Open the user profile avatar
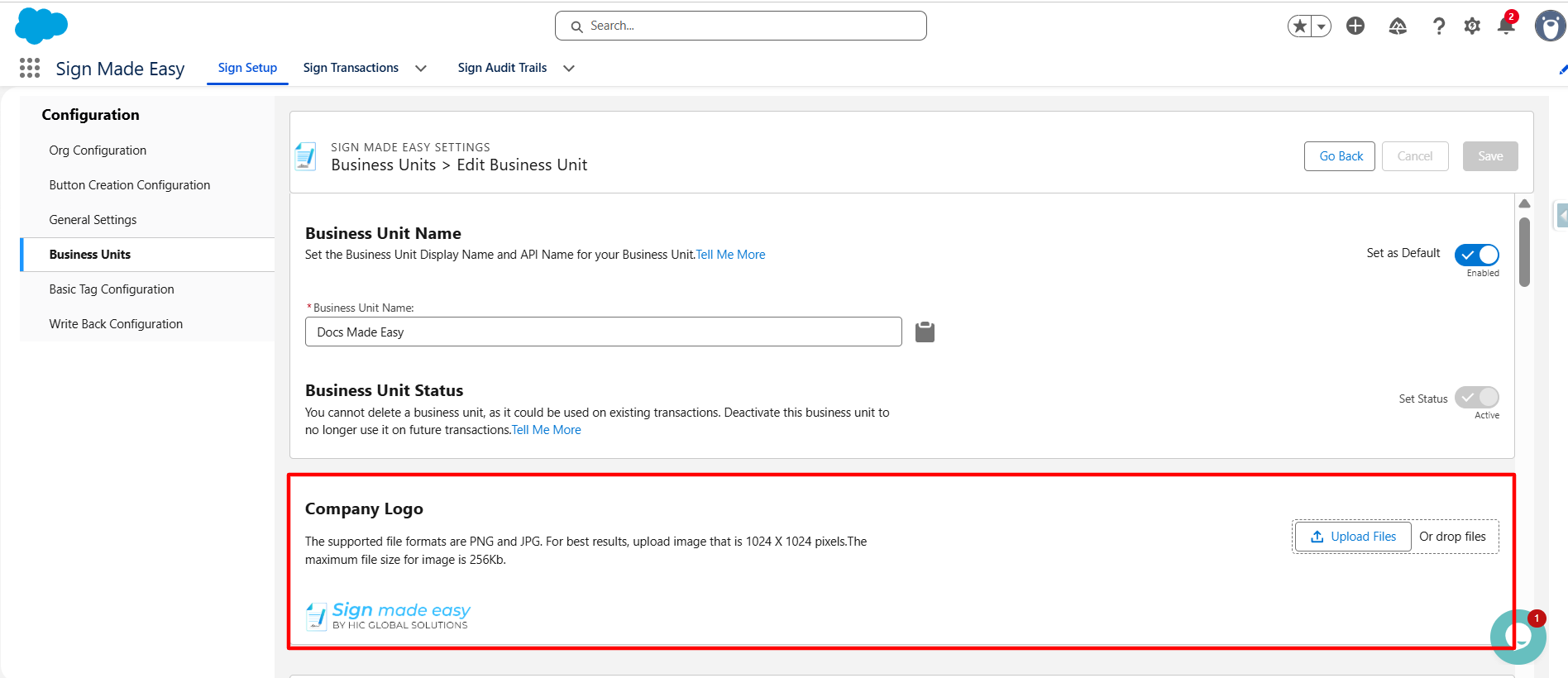The width and height of the screenshot is (1568, 678). point(1551,26)
